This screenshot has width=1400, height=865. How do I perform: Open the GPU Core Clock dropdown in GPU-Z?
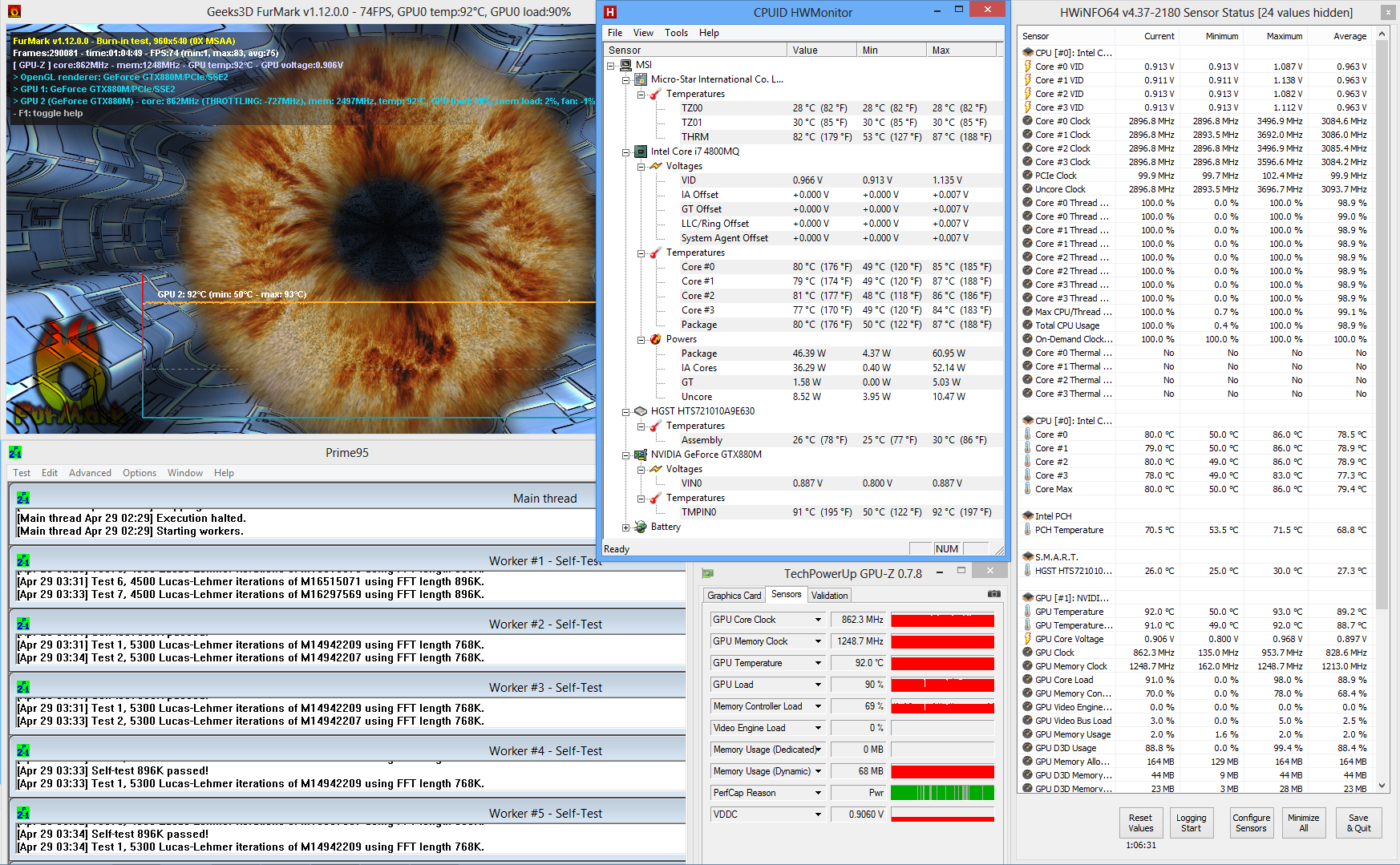click(x=818, y=620)
